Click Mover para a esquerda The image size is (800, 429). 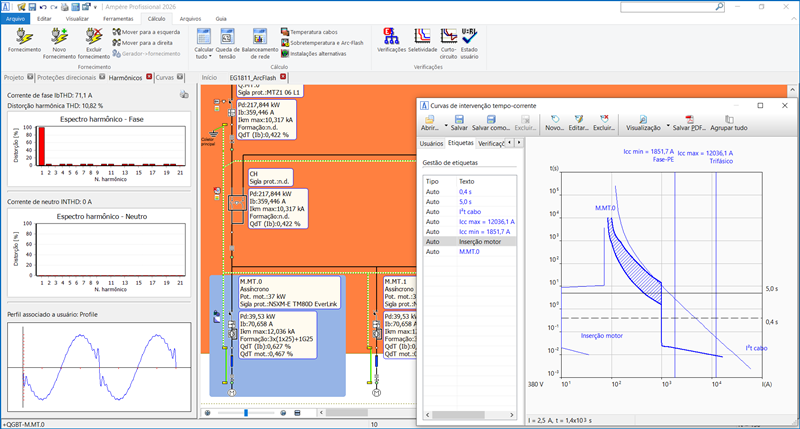coord(145,32)
